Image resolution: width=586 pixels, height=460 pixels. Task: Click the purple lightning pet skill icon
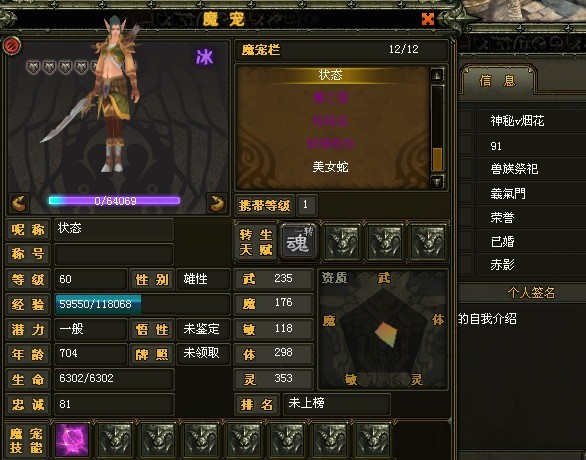(x=72, y=440)
